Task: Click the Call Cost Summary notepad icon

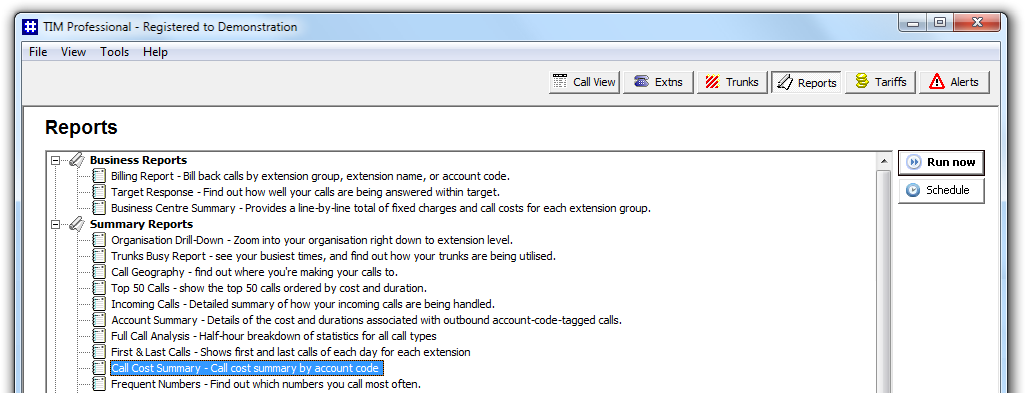Action: (x=99, y=368)
